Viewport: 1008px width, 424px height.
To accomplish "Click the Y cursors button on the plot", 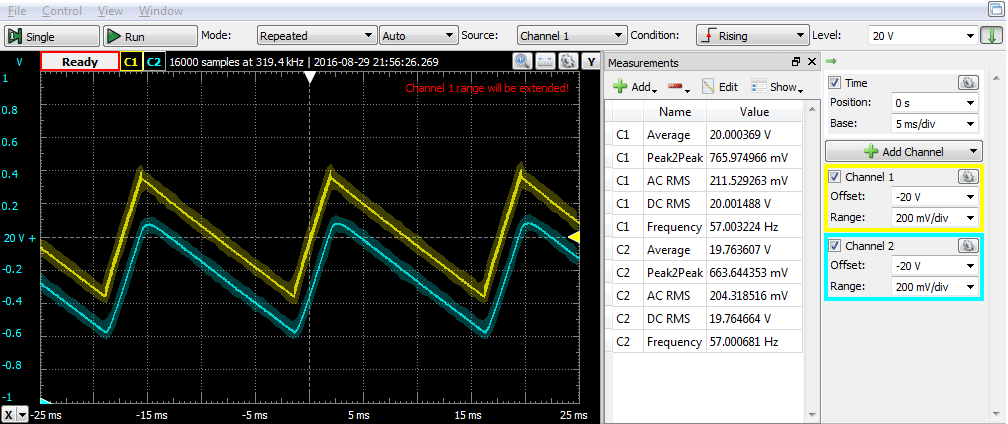I will 591,62.
